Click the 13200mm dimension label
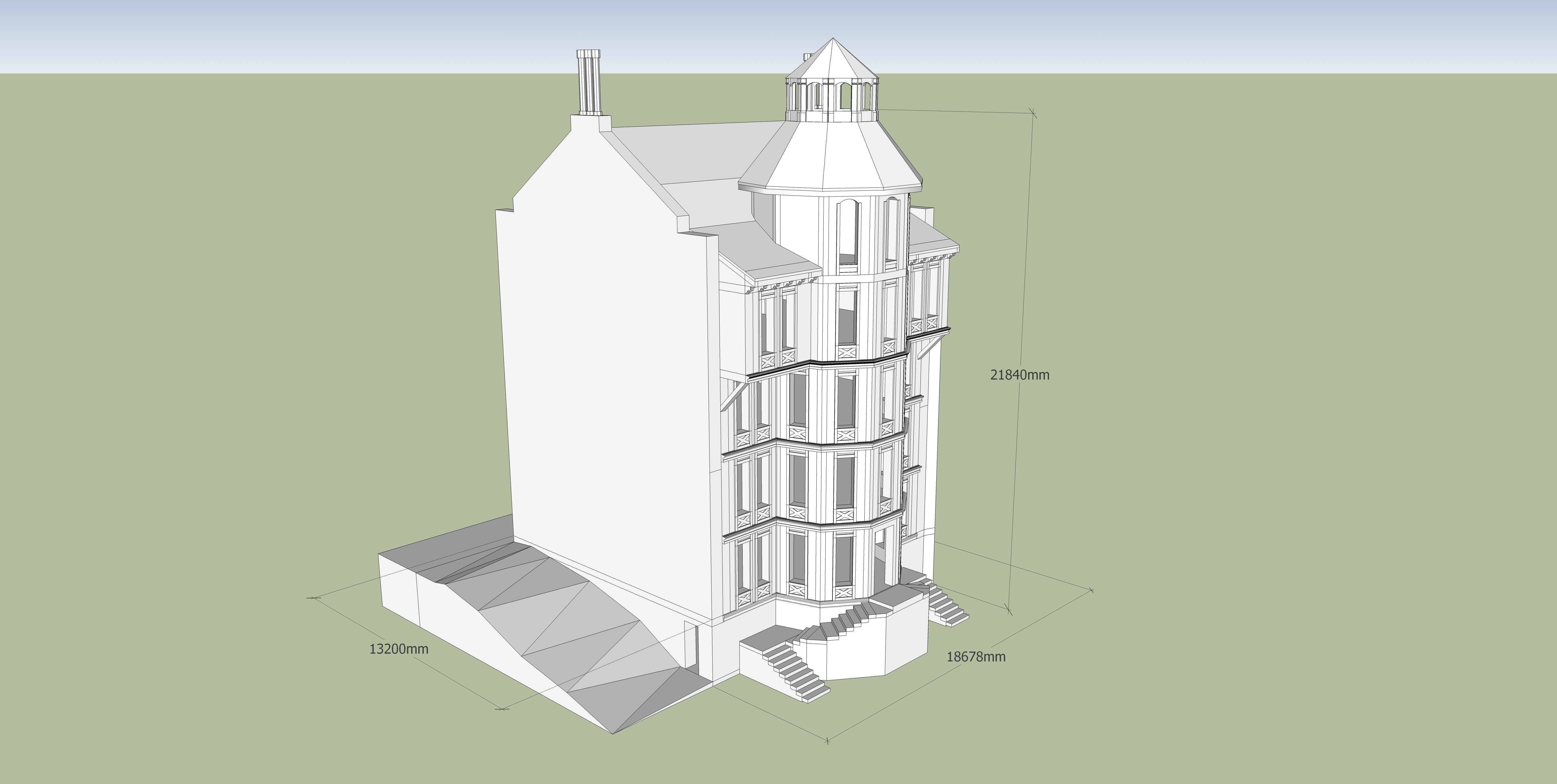1557x784 pixels. pyautogui.click(x=399, y=649)
